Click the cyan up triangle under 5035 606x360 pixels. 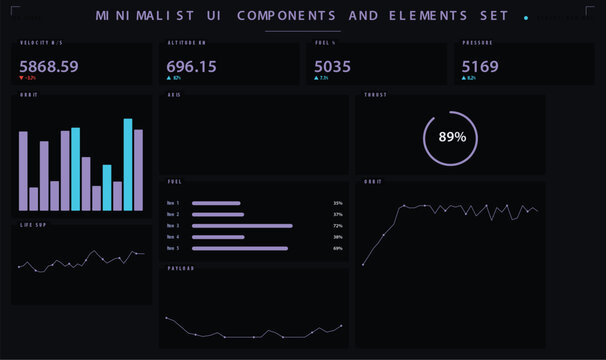point(316,78)
